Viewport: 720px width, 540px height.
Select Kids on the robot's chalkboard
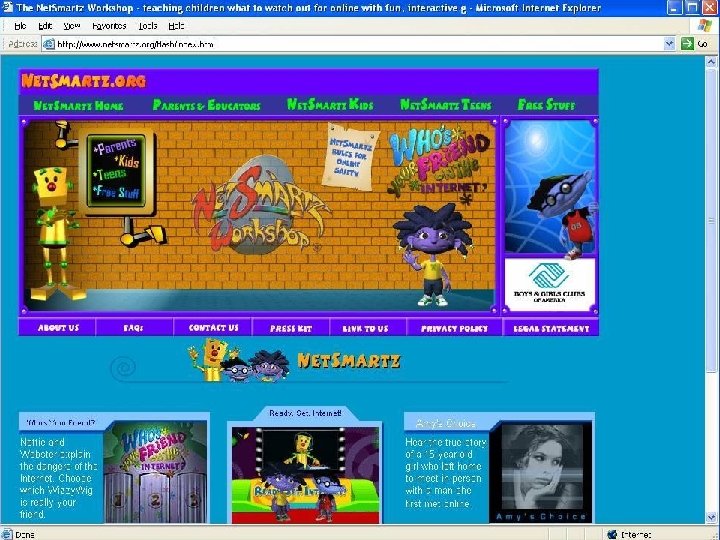[126, 161]
